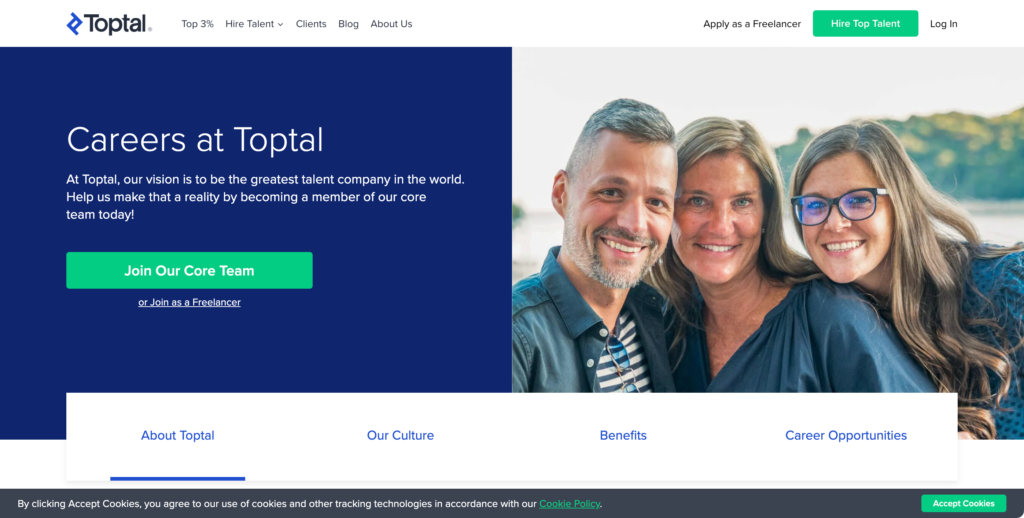Screen dimensions: 1024x518
Task: Open the Blog link in header
Action: coord(348,24)
